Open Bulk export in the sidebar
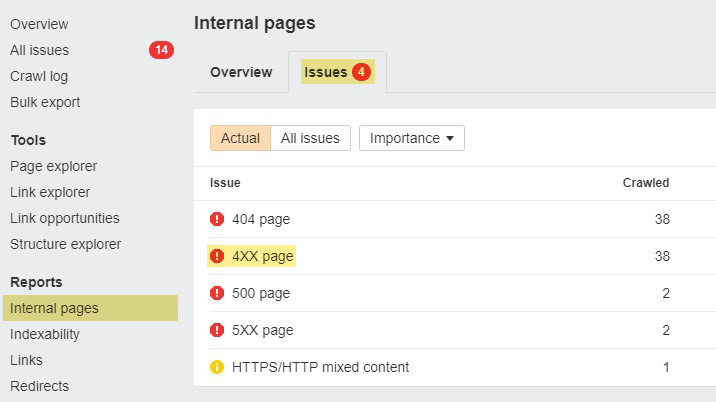716x402 pixels. (x=45, y=102)
